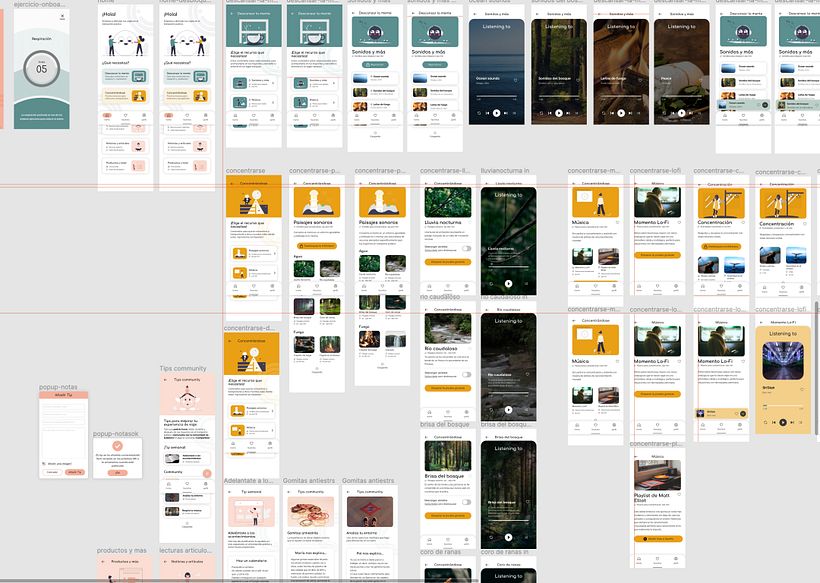
Task: Click the orange button in popup-notasok dialog
Action: (x=117, y=472)
